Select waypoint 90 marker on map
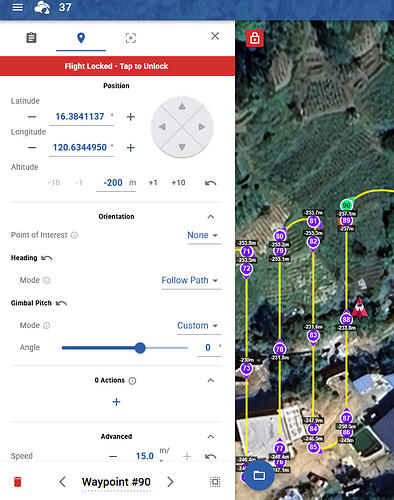This screenshot has height=500, width=394. coord(346,205)
